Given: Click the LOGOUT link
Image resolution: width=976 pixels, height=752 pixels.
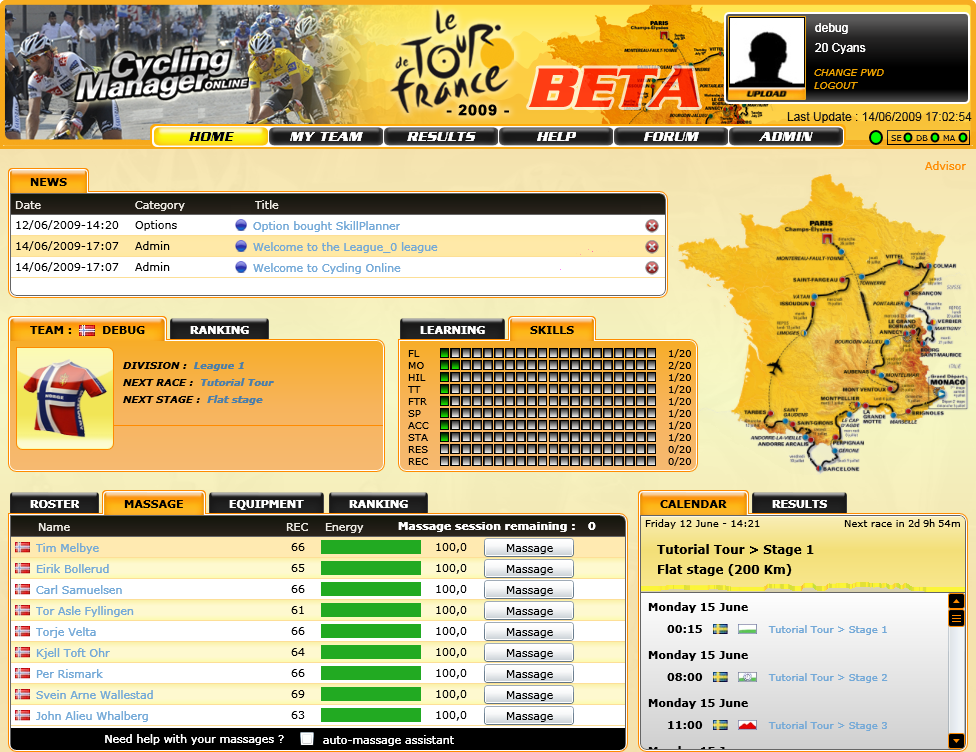Looking at the screenshot, I should pyautogui.click(x=835, y=86).
